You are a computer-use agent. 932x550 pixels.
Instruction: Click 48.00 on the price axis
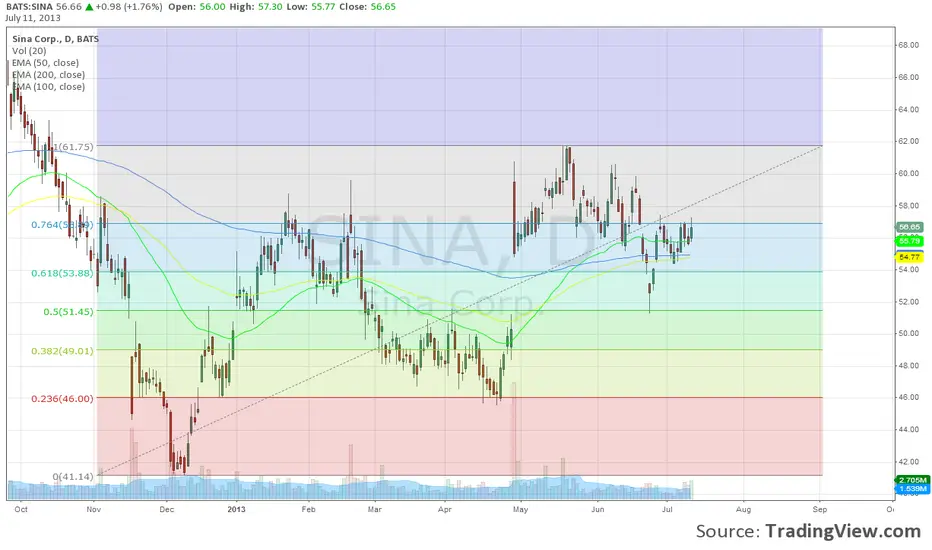click(x=908, y=366)
